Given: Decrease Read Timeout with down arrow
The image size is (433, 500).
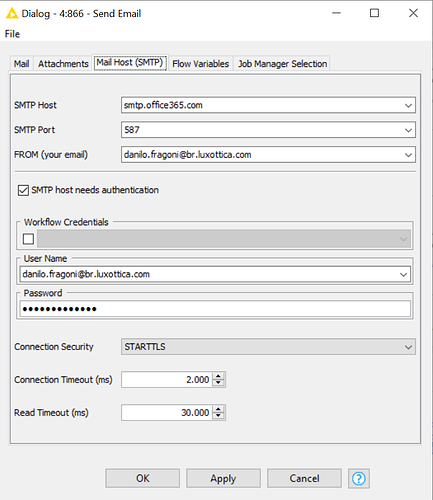Looking at the screenshot, I should coord(218,416).
